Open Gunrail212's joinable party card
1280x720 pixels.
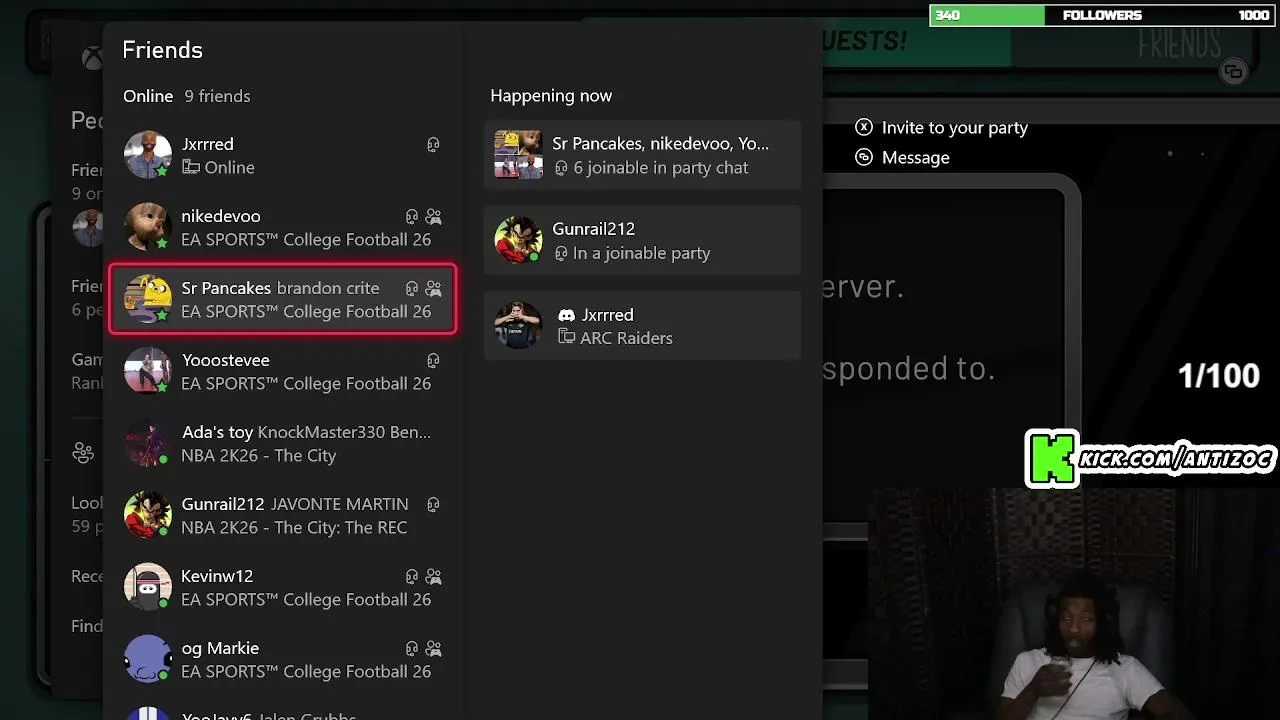[x=642, y=240]
